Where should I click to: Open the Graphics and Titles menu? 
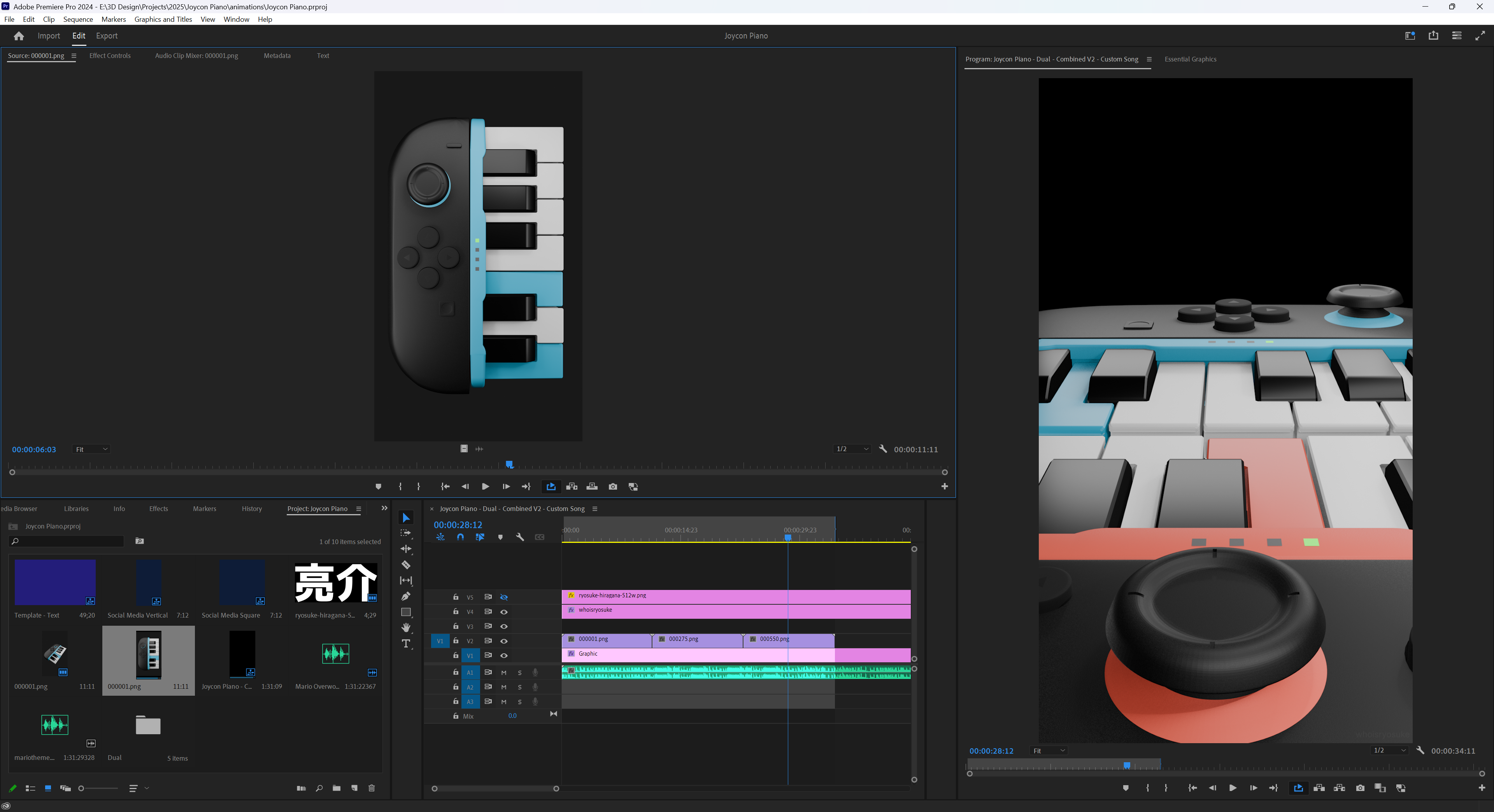(163, 19)
